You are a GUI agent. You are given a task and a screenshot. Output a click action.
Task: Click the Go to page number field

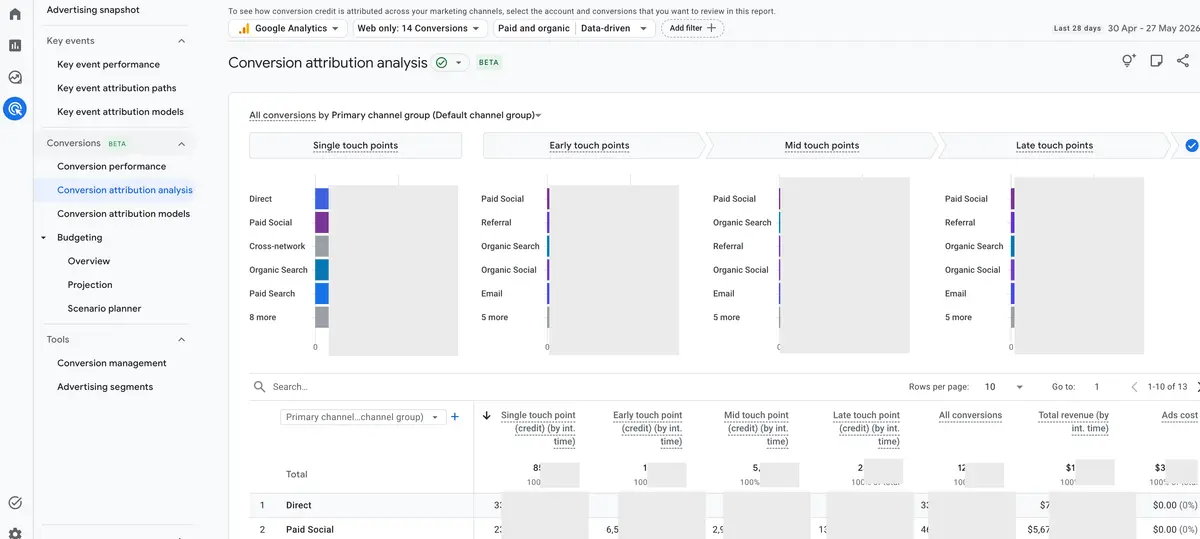click(1097, 387)
